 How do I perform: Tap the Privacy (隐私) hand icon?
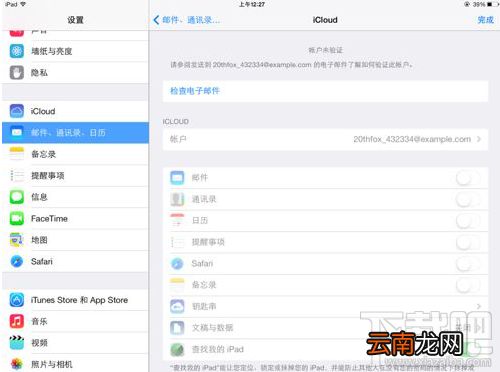[x=17, y=72]
